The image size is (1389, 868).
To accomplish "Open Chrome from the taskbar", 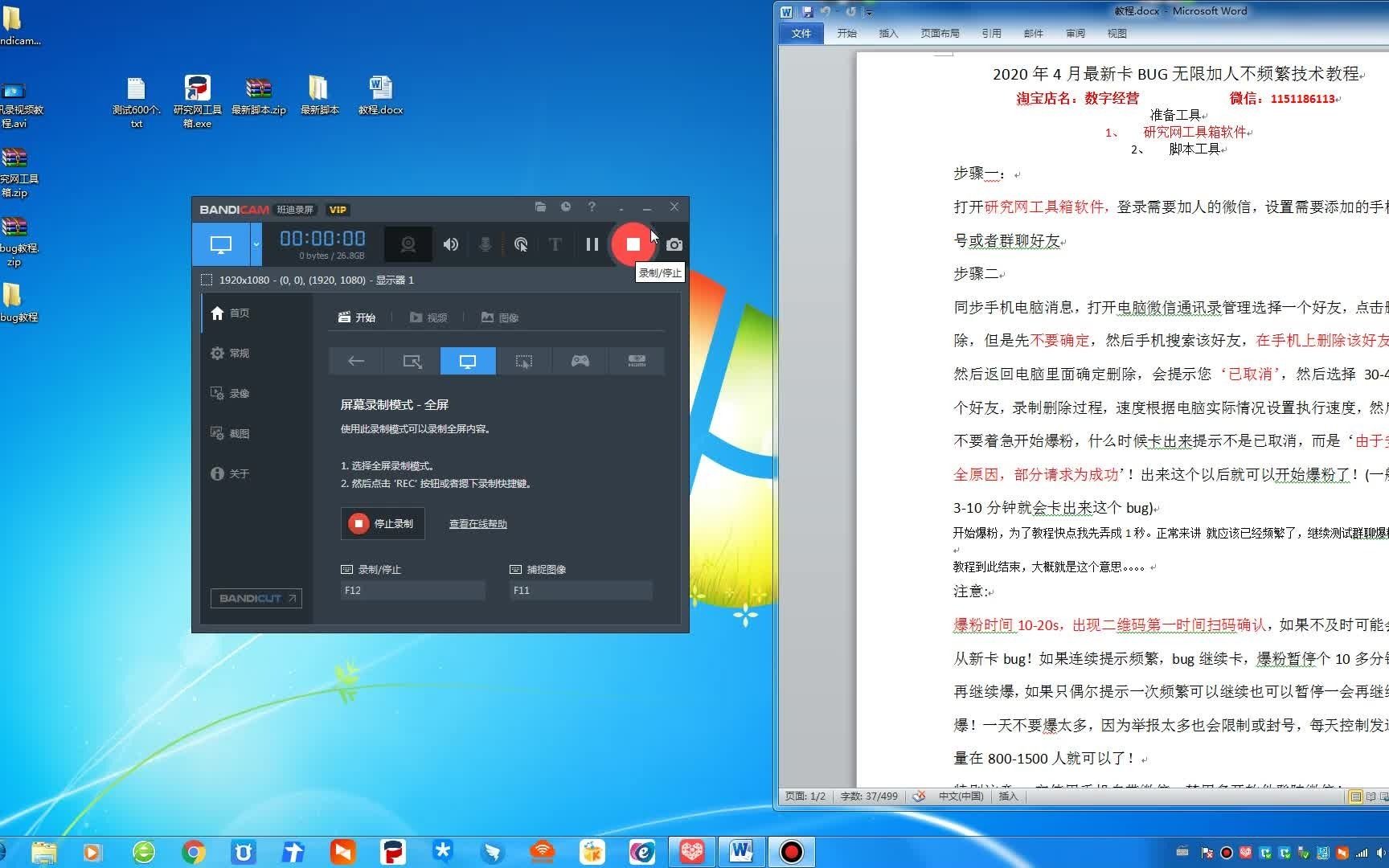I will coord(193,852).
